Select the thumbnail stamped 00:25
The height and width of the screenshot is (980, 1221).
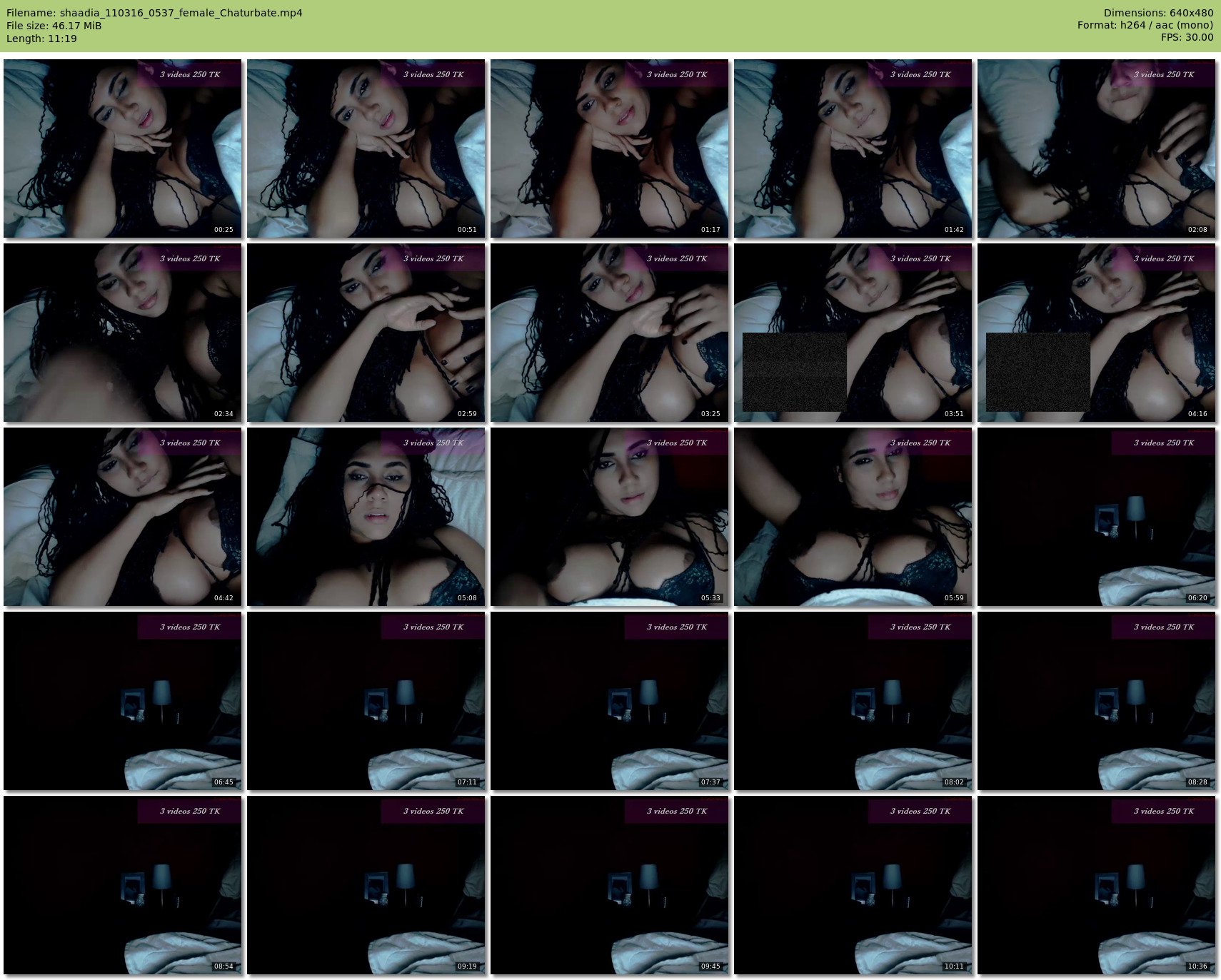[x=123, y=148]
